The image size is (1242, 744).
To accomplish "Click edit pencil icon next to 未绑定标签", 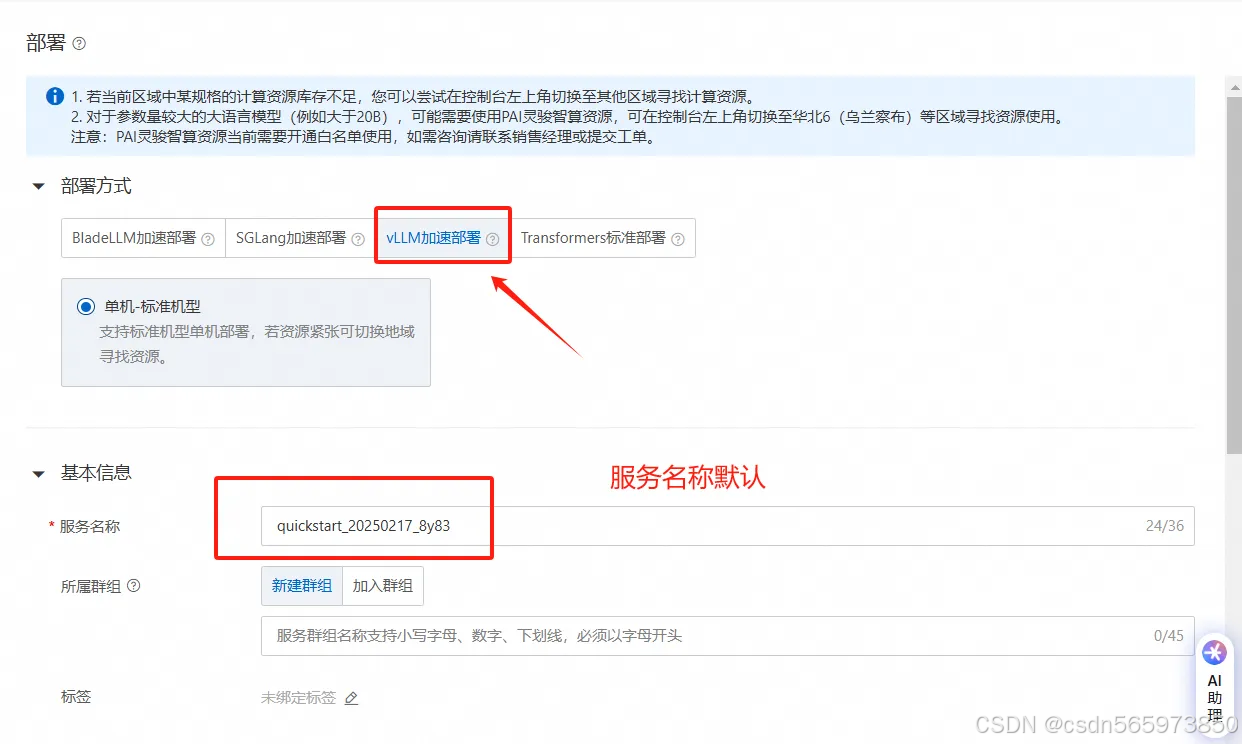I will [350, 698].
